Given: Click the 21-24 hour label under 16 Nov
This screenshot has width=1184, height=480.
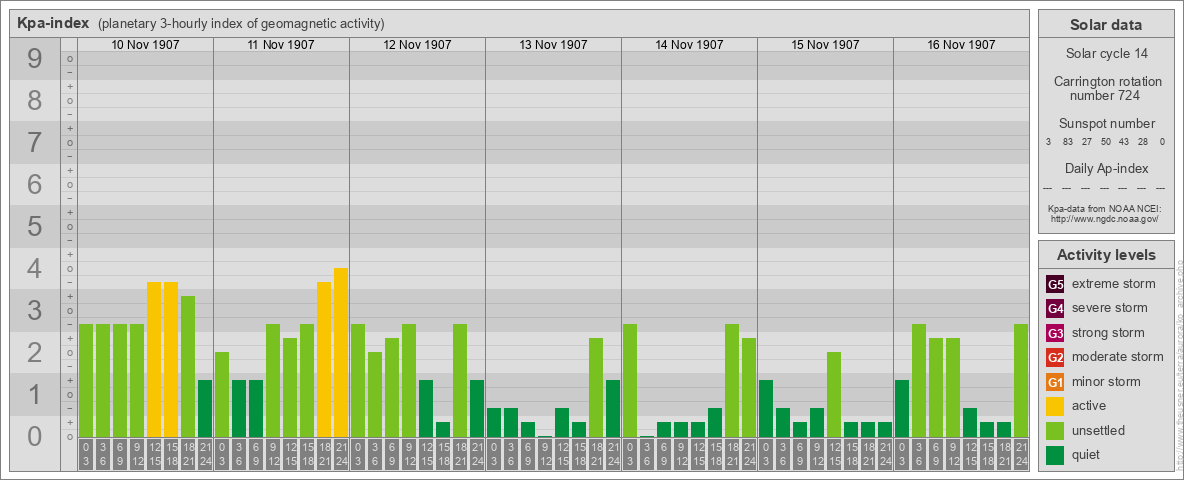Looking at the screenshot, I should [x=1020, y=455].
